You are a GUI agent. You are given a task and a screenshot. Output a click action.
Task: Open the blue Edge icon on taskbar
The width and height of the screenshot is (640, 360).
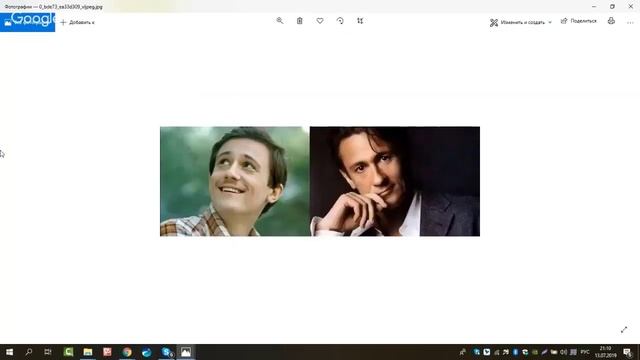tap(147, 352)
